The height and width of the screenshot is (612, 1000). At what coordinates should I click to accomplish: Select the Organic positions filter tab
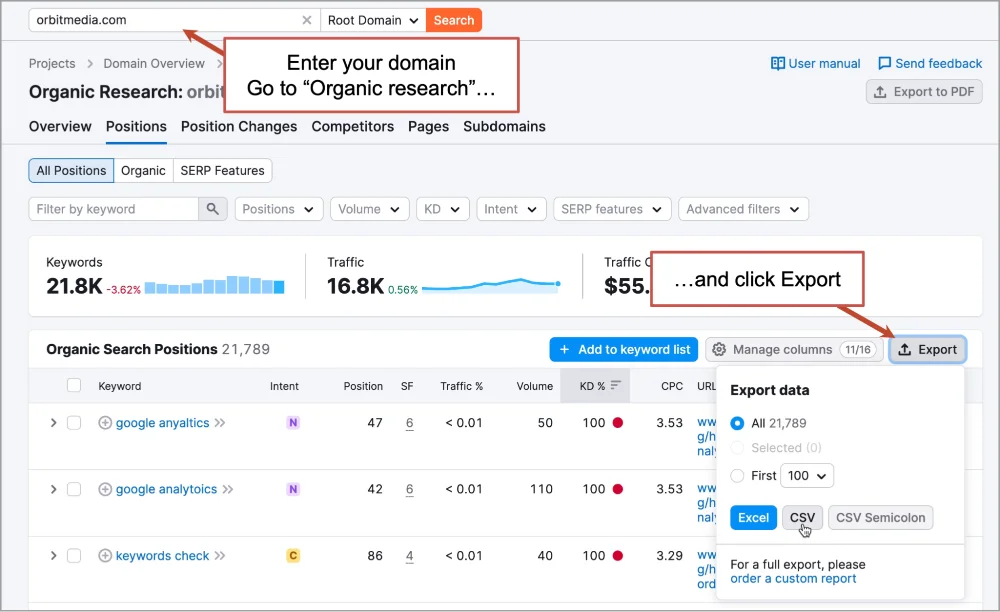tap(143, 171)
